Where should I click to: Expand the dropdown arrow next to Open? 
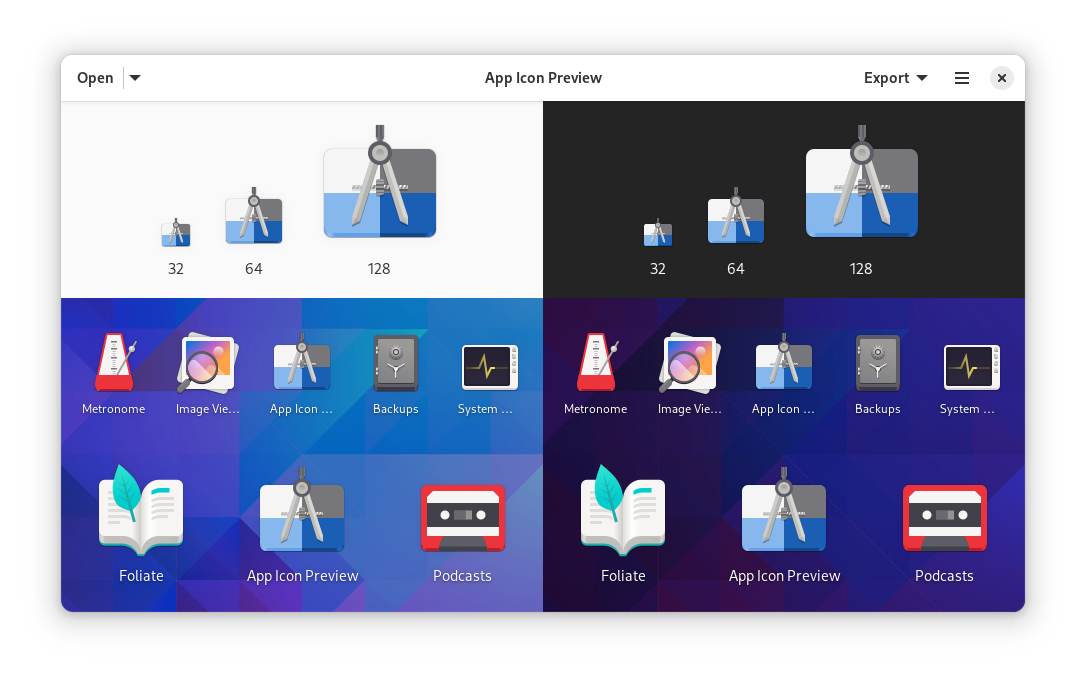point(135,78)
